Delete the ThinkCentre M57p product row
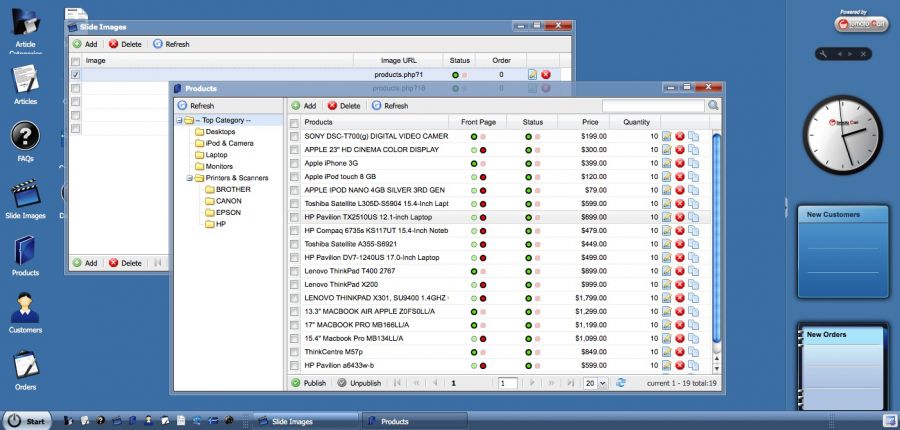This screenshot has width=900, height=430. tap(680, 352)
